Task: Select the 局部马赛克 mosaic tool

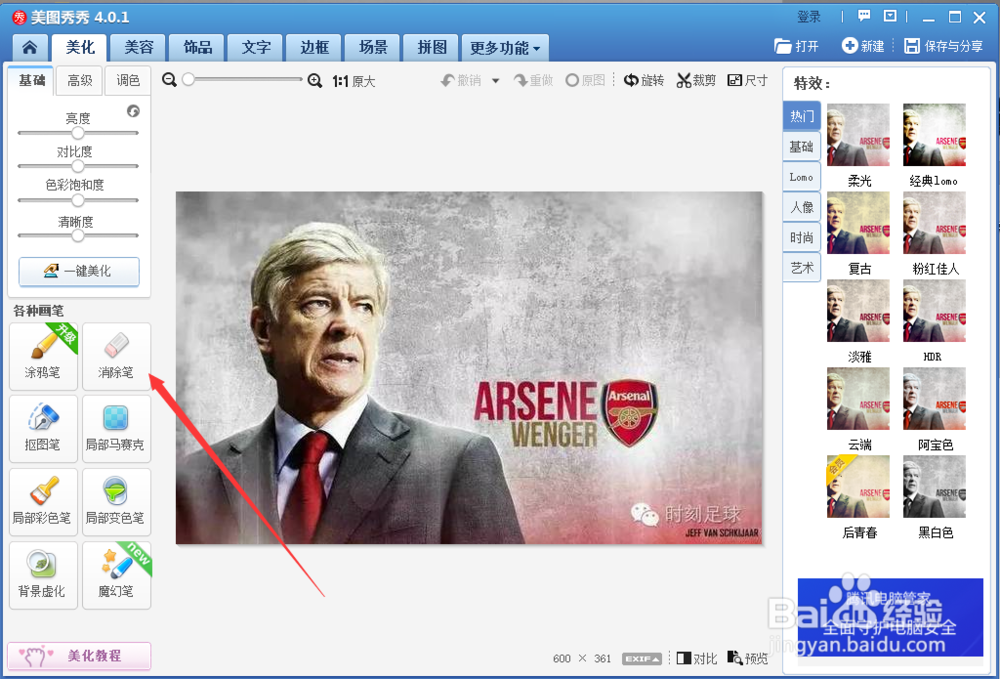Action: tap(116, 428)
